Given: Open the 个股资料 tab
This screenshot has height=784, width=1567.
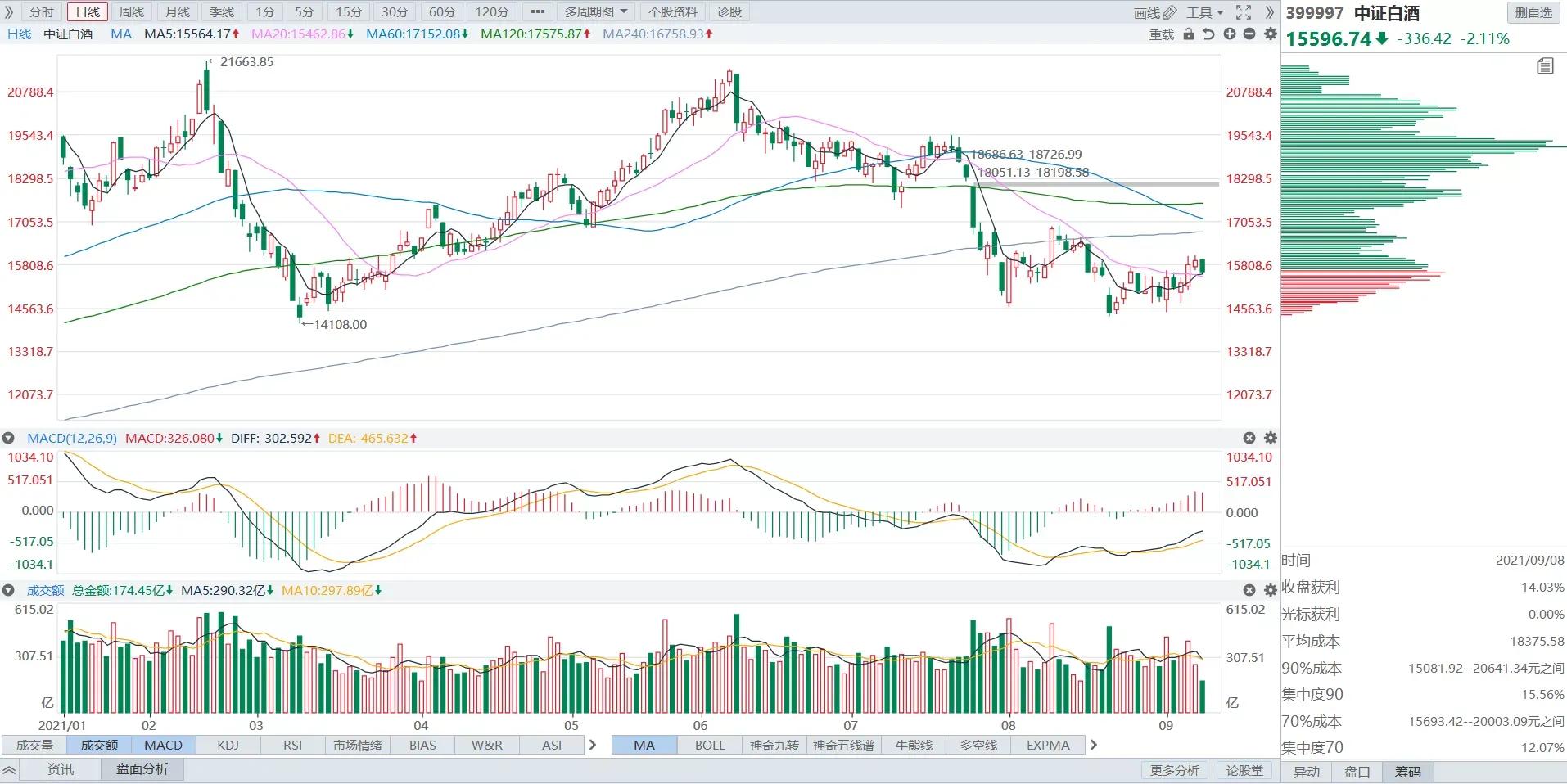Looking at the screenshot, I should [673, 12].
